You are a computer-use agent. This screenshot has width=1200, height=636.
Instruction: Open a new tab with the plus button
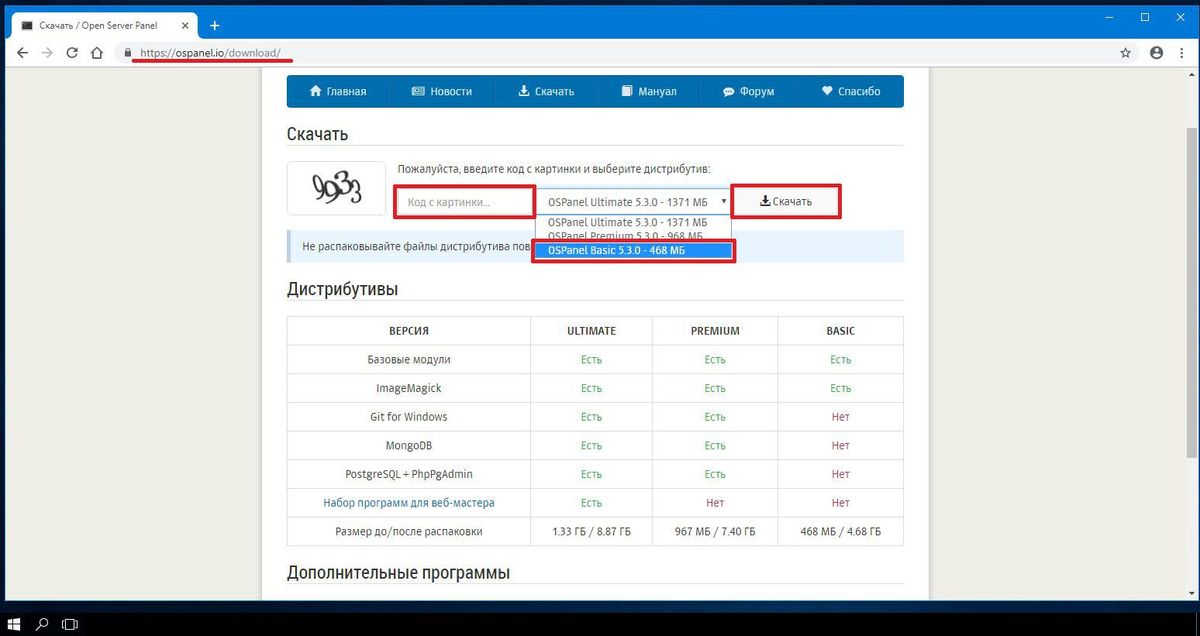pyautogui.click(x=214, y=25)
